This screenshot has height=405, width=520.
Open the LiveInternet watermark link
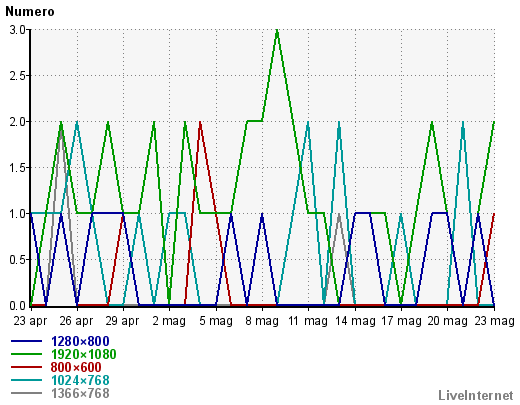476,395
